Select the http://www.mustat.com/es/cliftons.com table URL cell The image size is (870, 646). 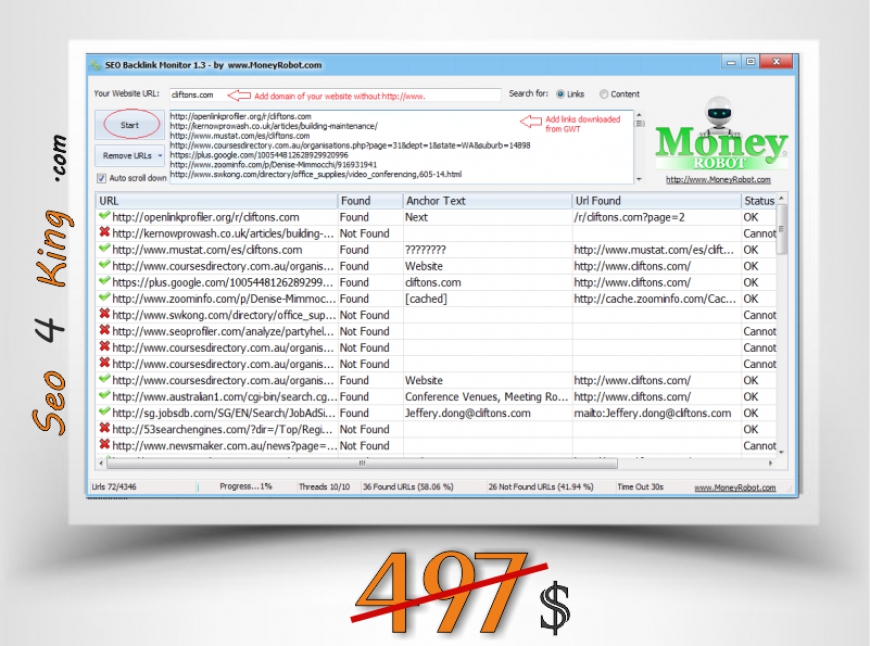coord(207,250)
